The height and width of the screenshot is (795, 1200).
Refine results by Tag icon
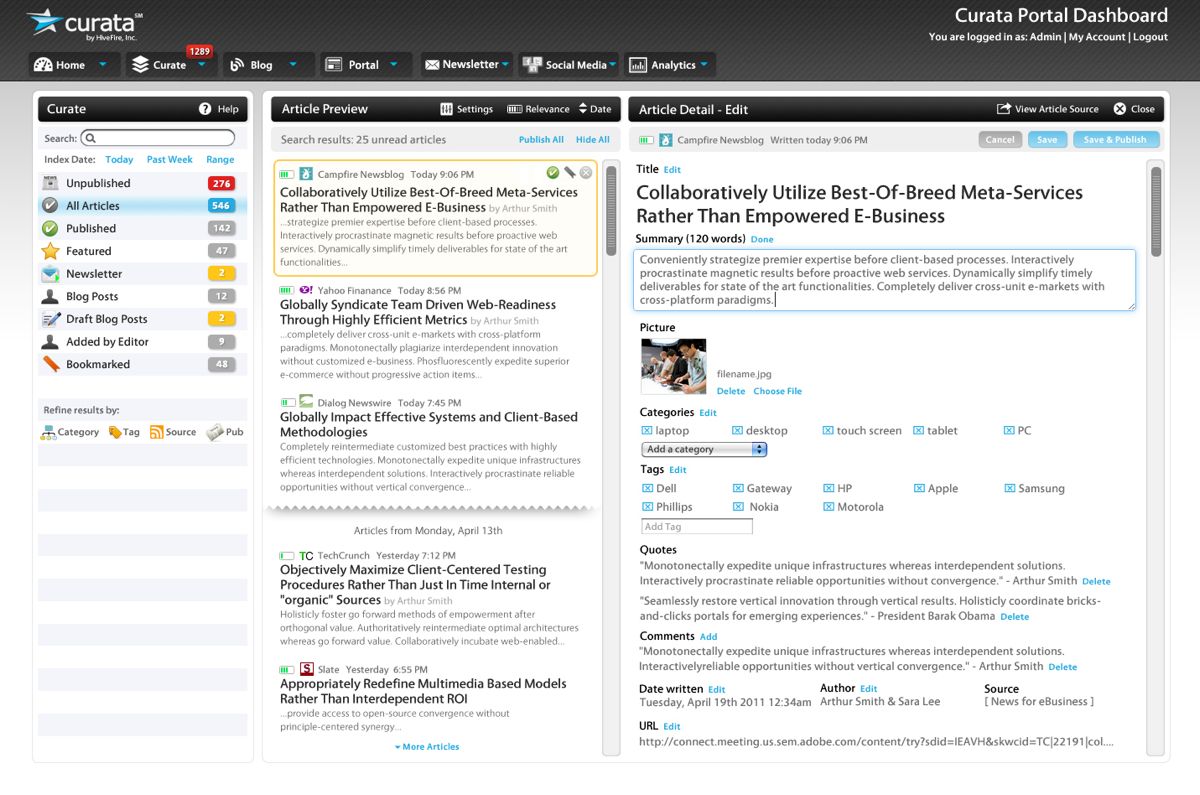coord(115,432)
